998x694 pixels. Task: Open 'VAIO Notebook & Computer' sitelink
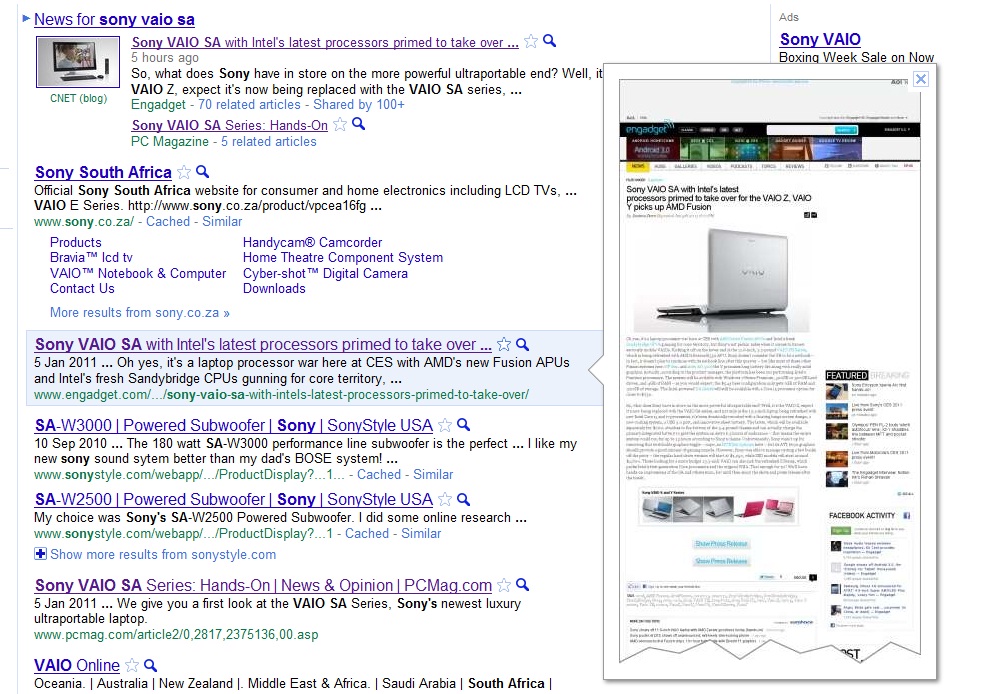coord(138,274)
